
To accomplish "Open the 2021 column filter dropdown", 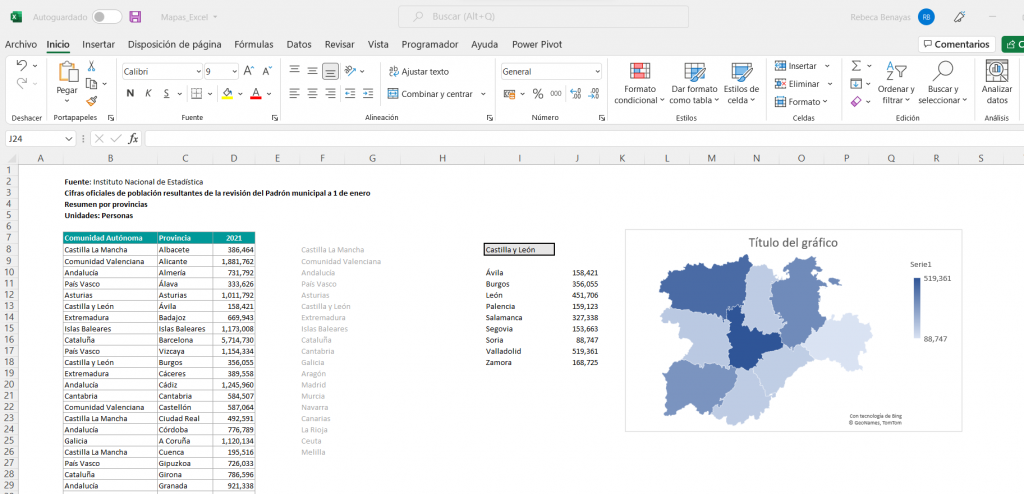I will coord(248,237).
